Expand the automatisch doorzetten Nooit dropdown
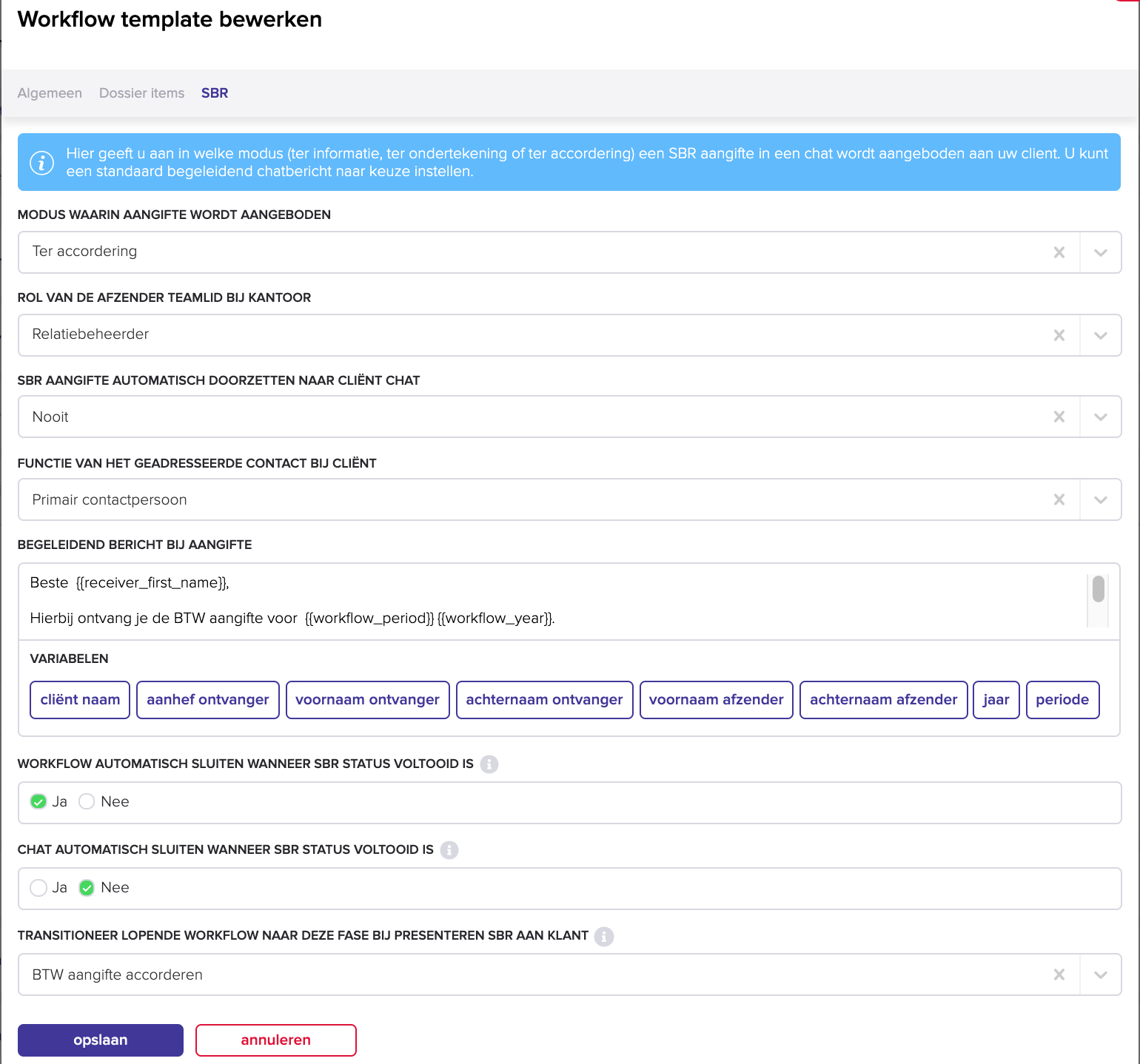 click(x=1101, y=417)
